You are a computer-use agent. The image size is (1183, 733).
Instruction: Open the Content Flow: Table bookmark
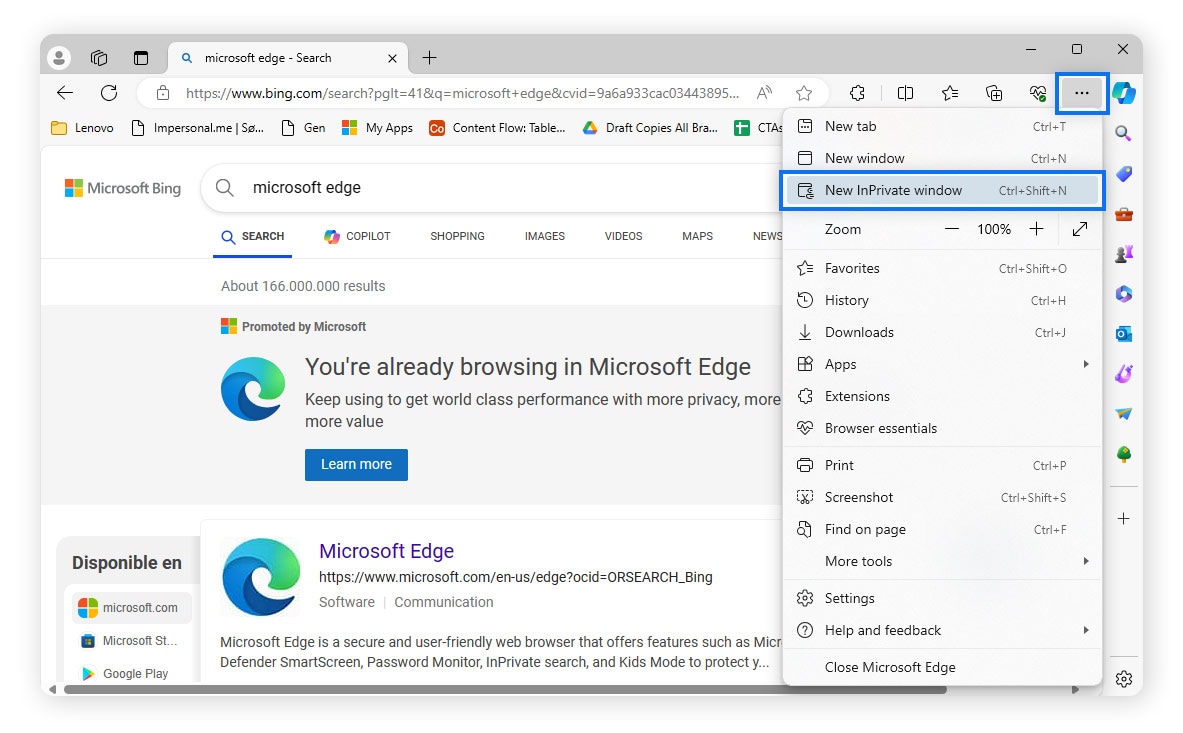497,127
